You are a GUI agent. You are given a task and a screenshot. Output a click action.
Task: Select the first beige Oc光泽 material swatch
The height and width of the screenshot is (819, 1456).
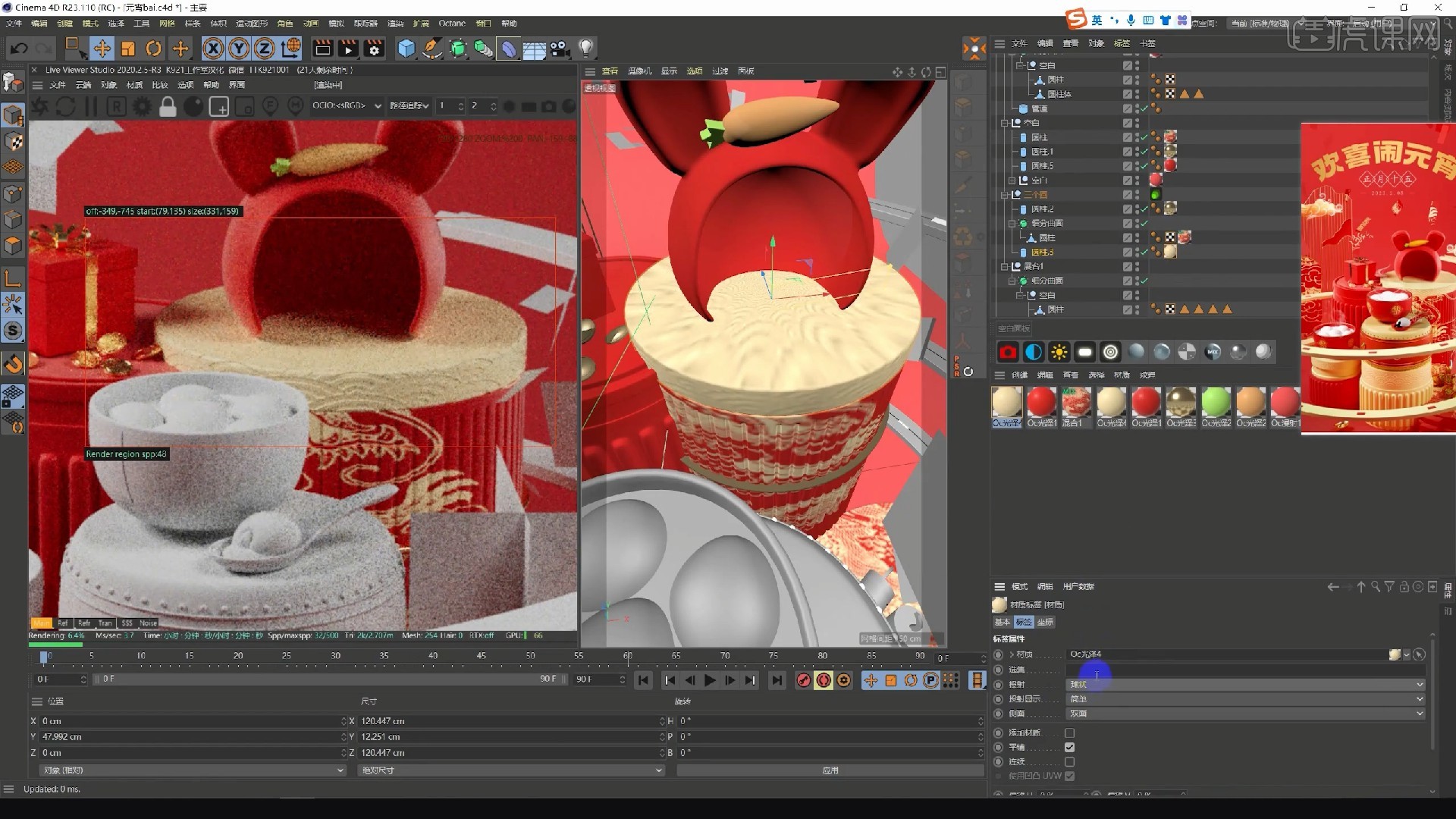(1006, 402)
